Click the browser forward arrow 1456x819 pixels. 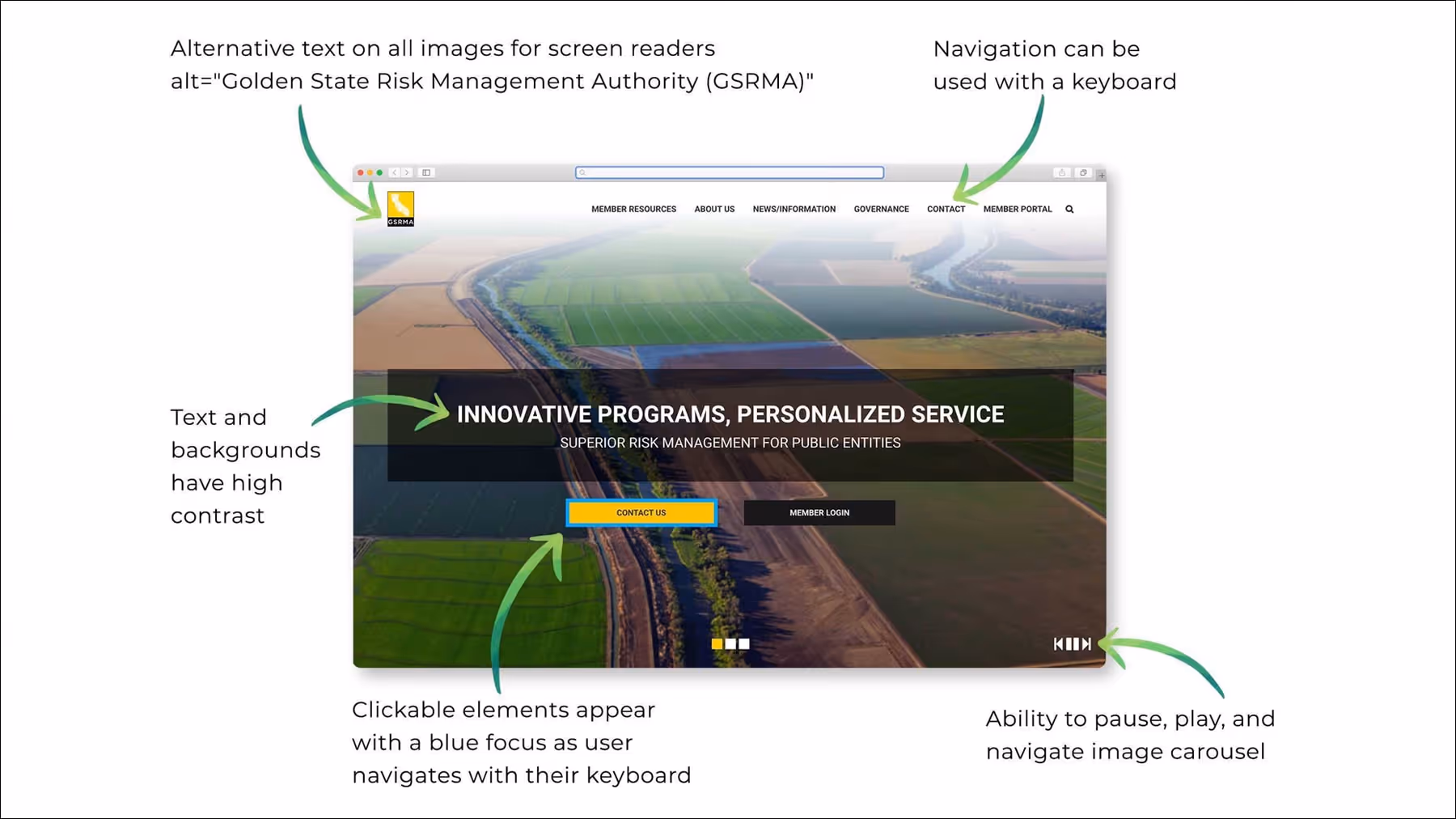408,172
